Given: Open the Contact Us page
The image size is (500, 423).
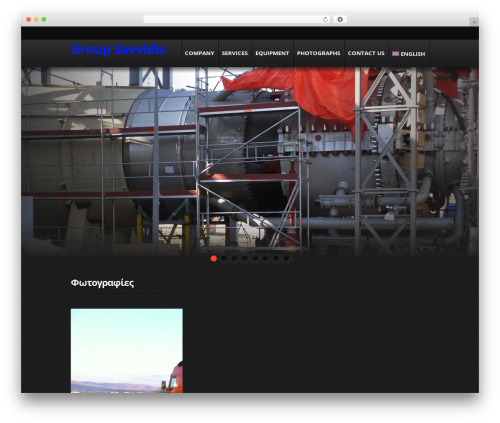Looking at the screenshot, I should pos(366,53).
